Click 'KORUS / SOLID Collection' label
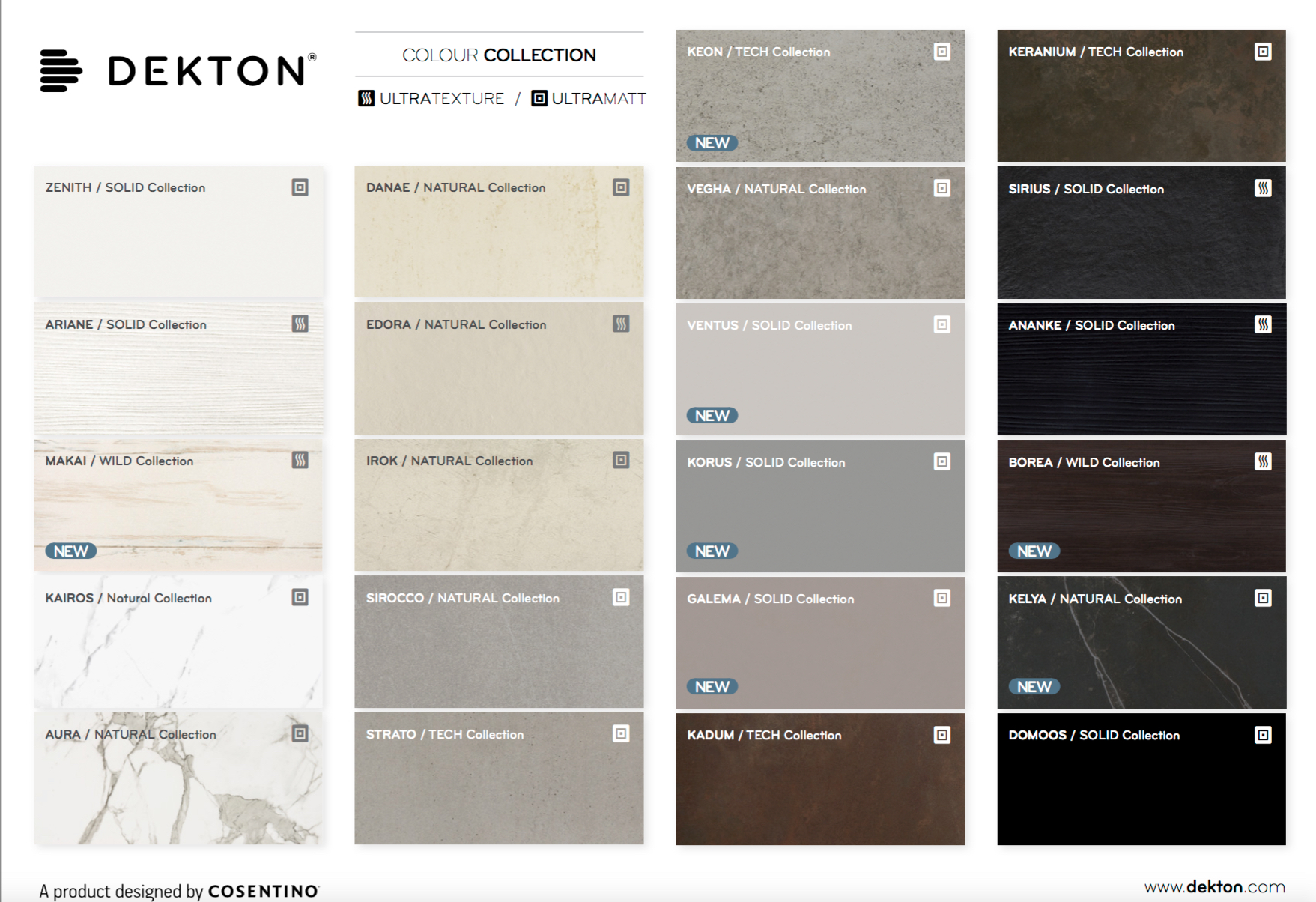1316x902 pixels. click(766, 462)
